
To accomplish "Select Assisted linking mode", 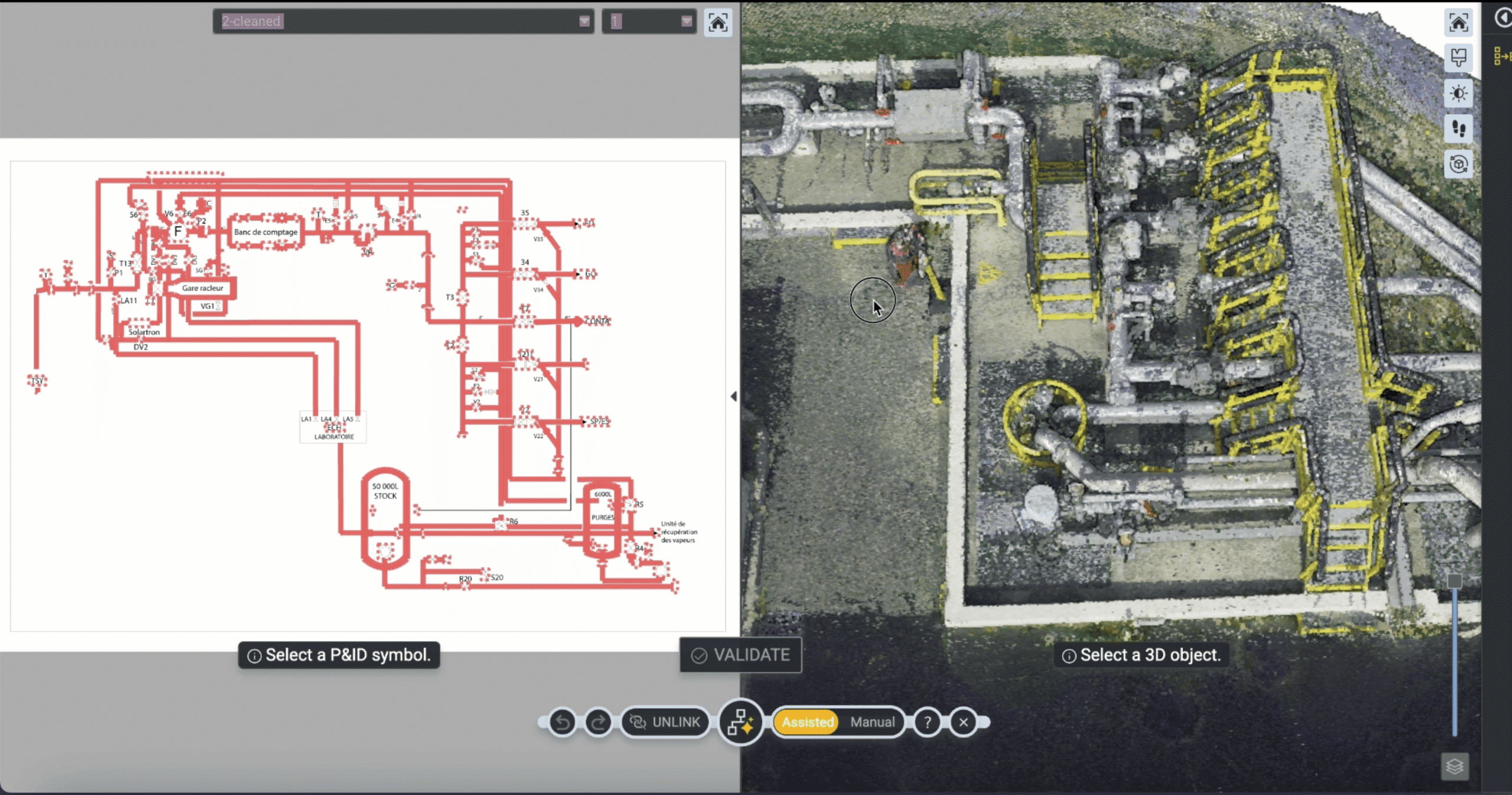I will tap(807, 722).
